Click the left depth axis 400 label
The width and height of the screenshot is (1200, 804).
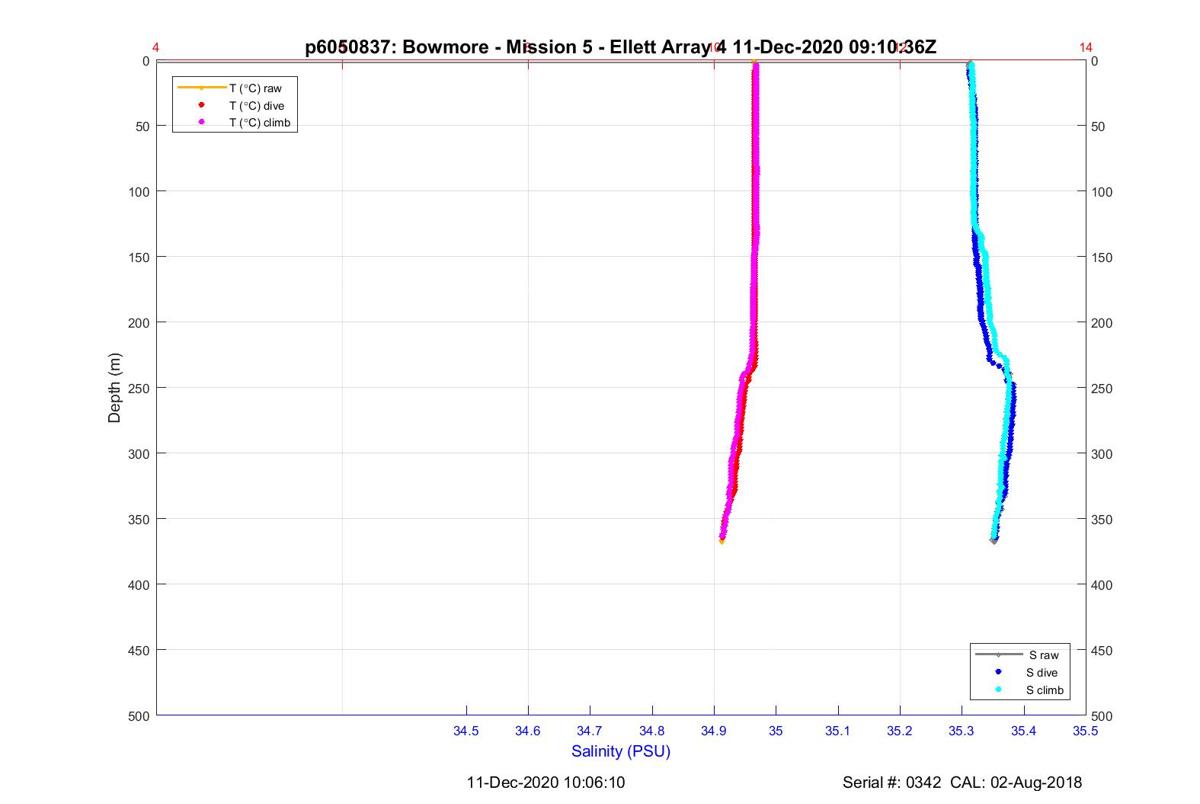(138, 585)
